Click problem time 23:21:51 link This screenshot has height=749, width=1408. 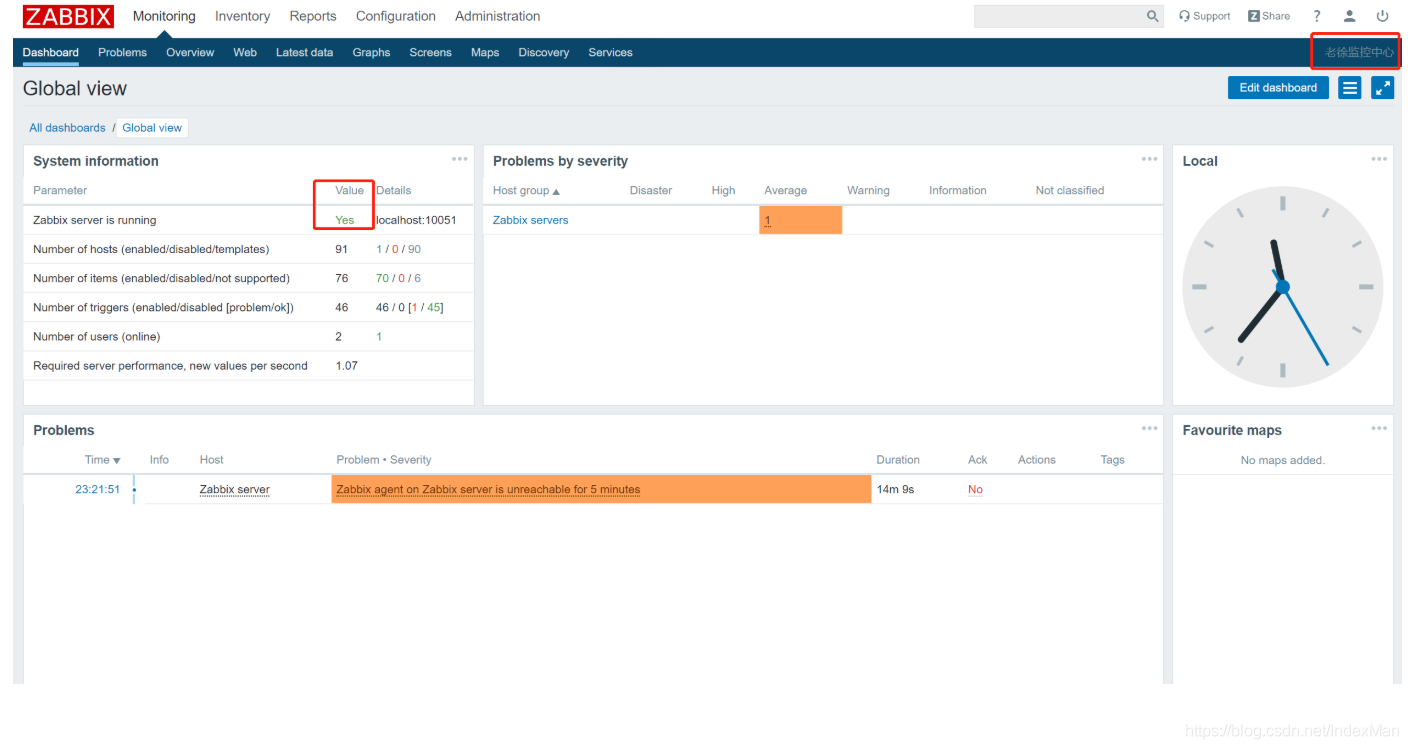pyautogui.click(x=97, y=489)
